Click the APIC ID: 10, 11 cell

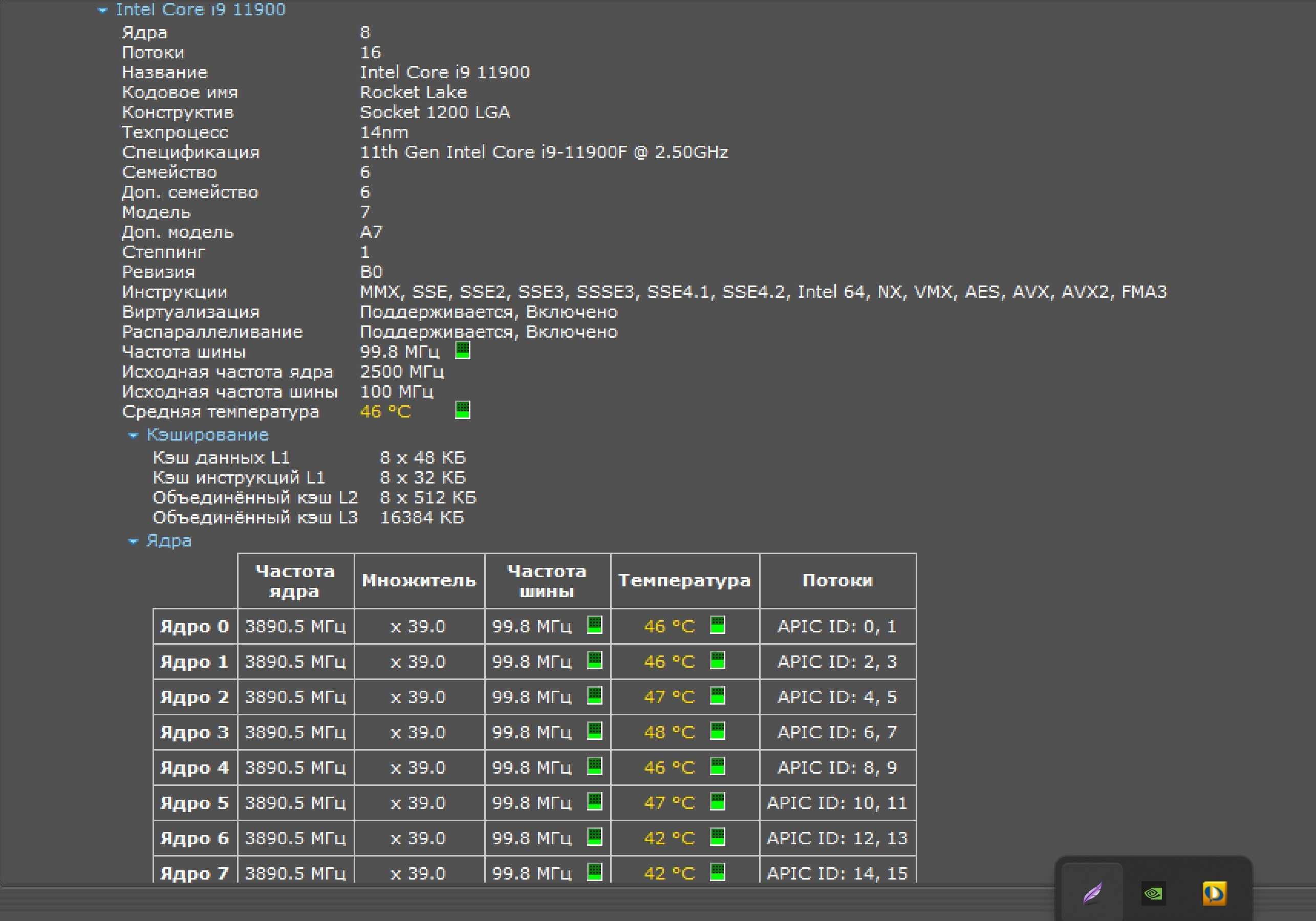[x=837, y=803]
